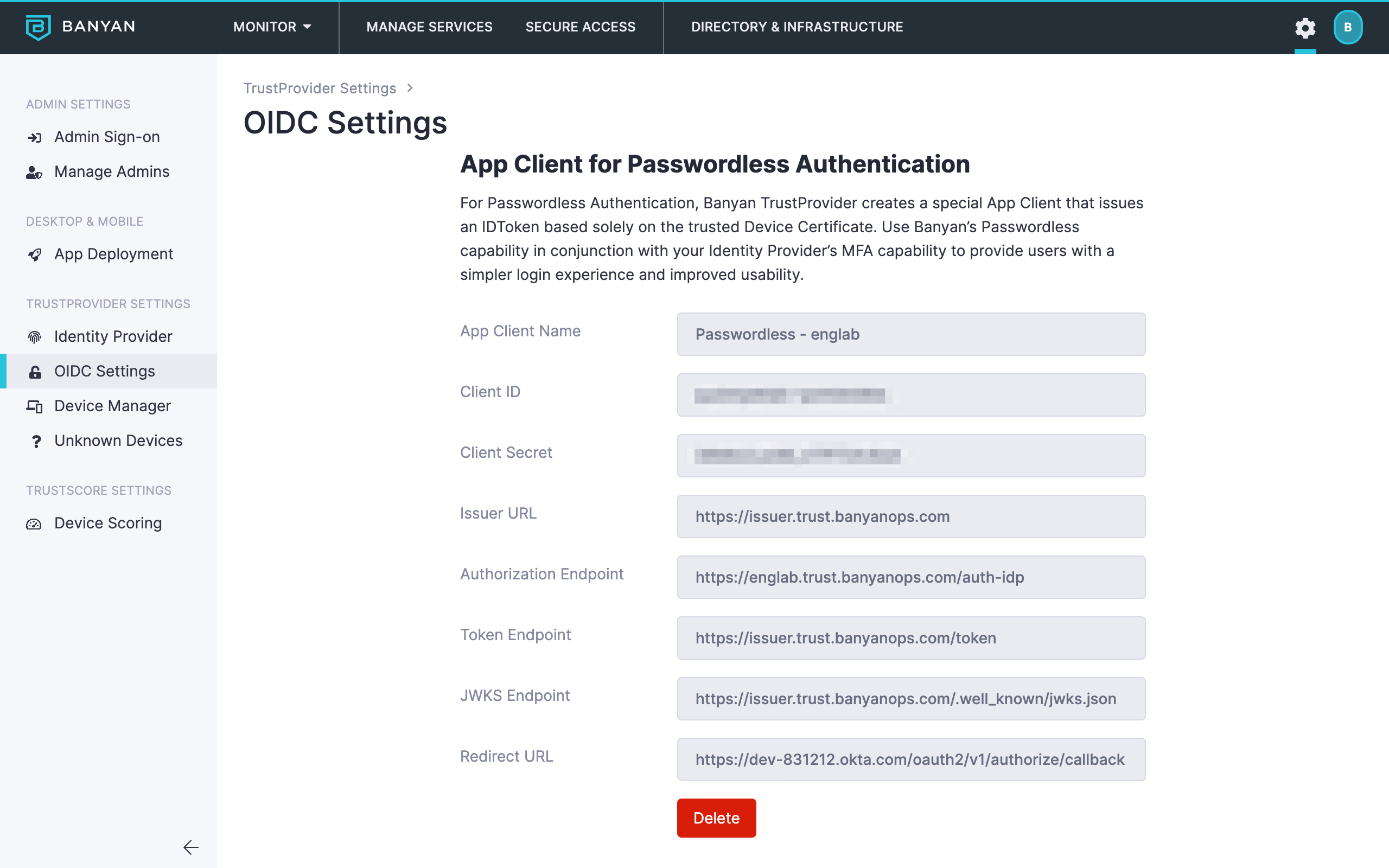Open Manage Services tab
Viewport: 1389px width, 868px height.
pyautogui.click(x=429, y=27)
